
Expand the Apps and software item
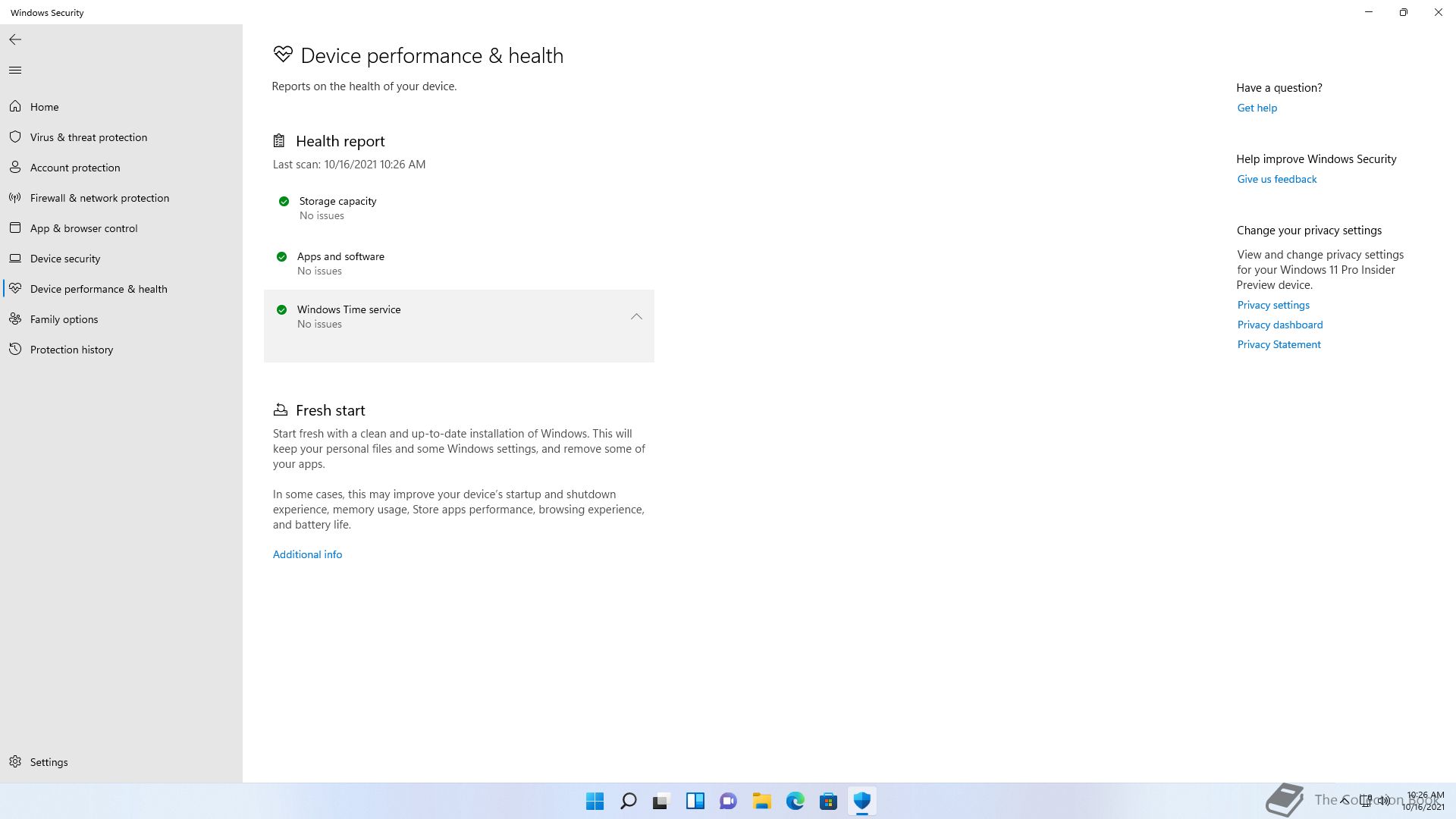459,263
